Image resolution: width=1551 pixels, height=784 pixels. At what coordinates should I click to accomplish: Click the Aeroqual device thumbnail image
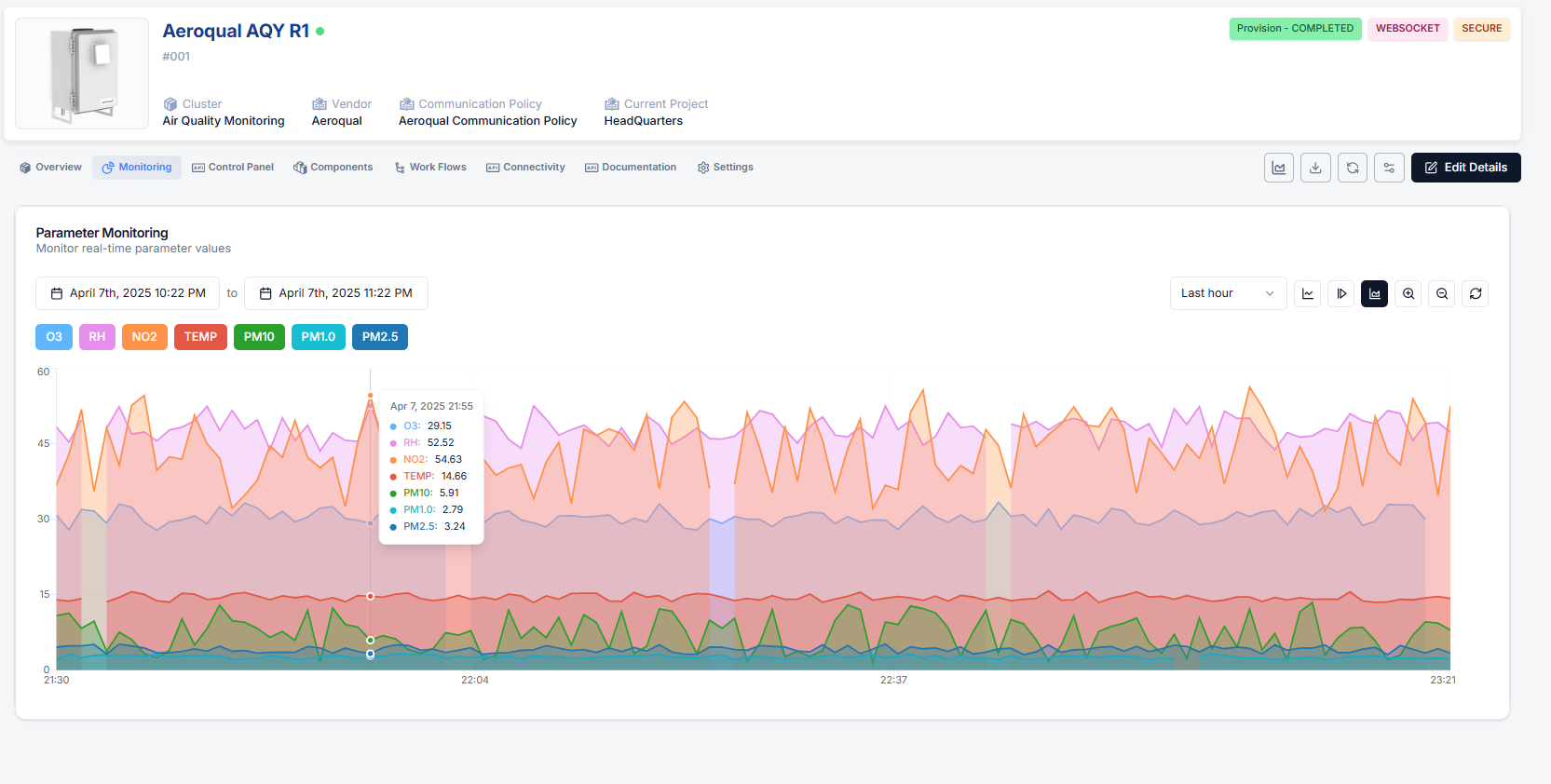(82, 74)
